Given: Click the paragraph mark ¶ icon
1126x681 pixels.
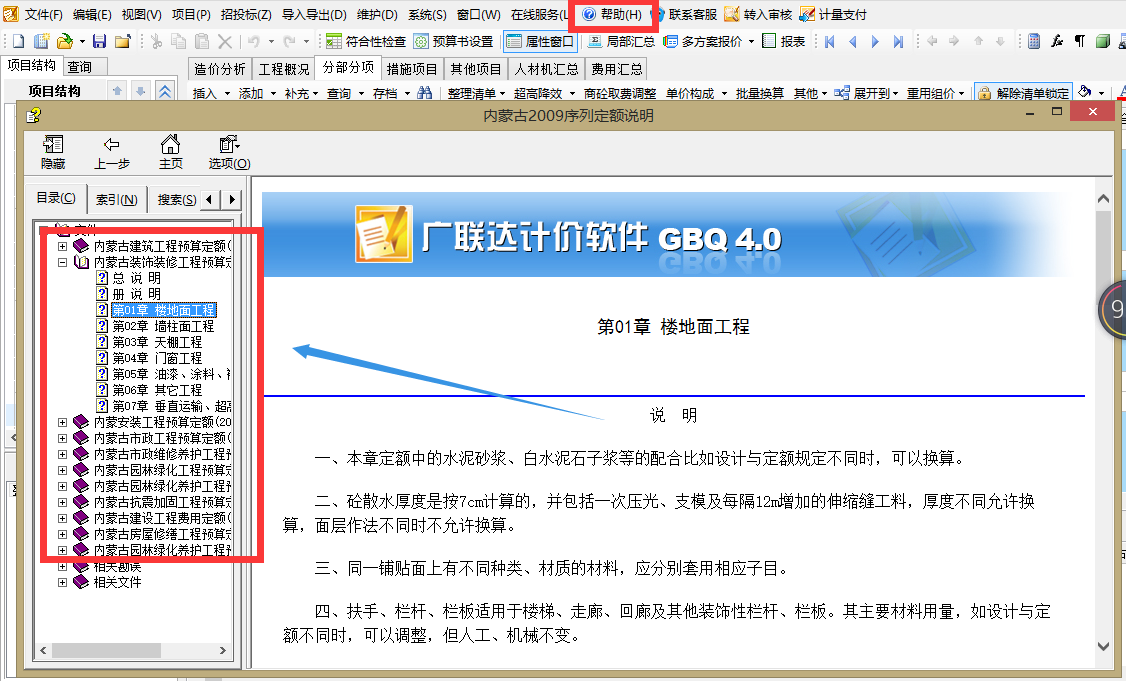Looking at the screenshot, I should pyautogui.click(x=1079, y=42).
